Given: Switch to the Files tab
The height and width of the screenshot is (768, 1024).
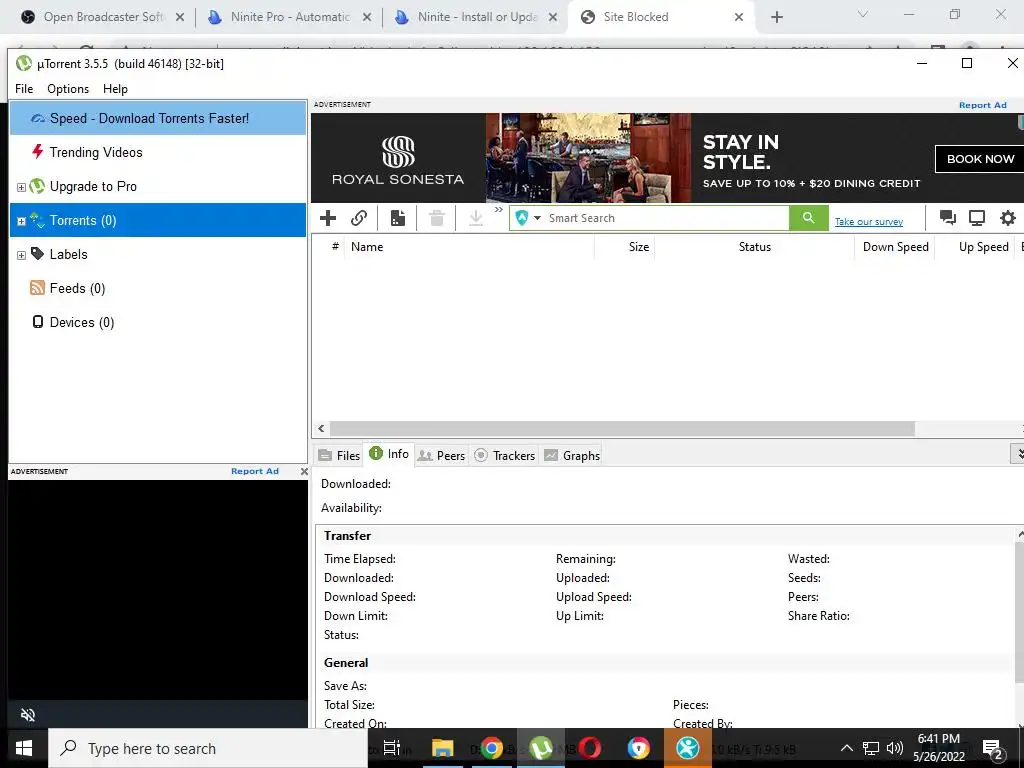Looking at the screenshot, I should (x=339, y=455).
